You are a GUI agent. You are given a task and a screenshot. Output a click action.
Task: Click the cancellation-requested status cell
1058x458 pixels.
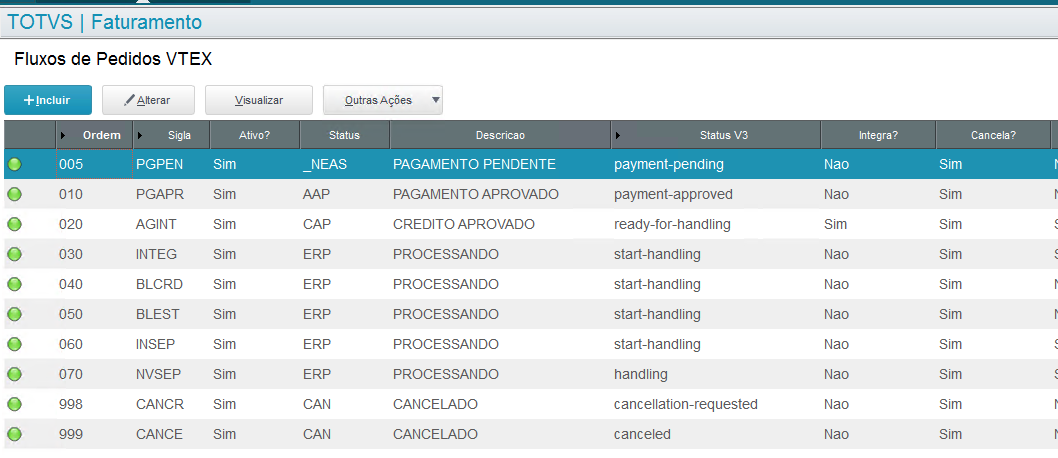pyautogui.click(x=716, y=404)
